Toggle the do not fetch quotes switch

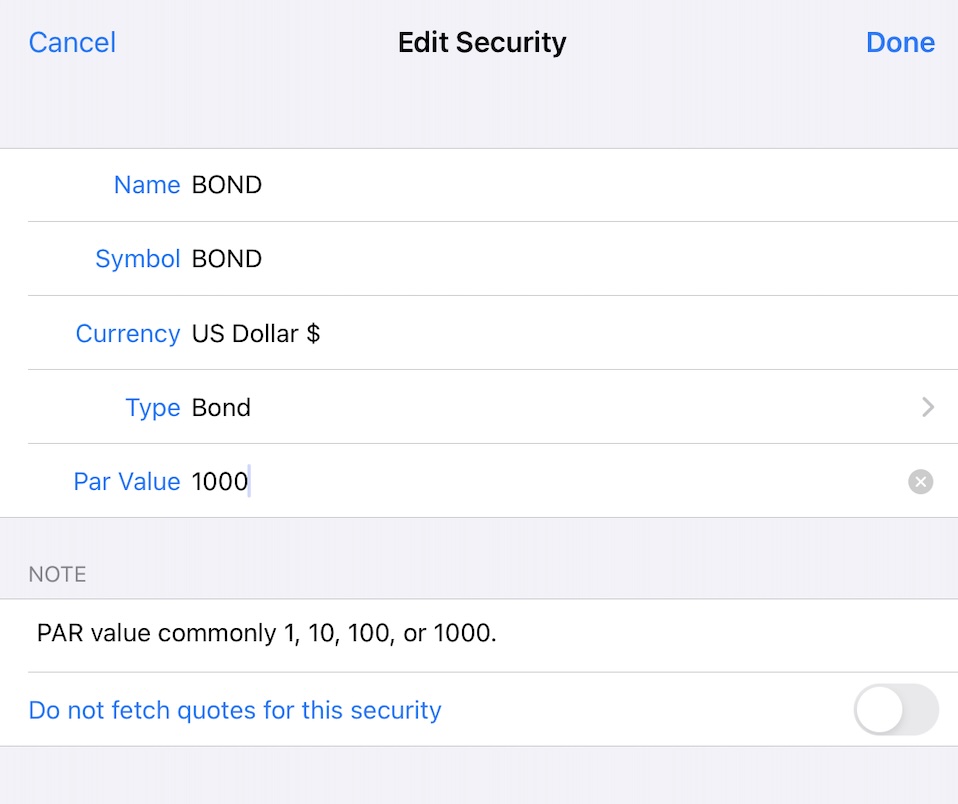coord(896,710)
